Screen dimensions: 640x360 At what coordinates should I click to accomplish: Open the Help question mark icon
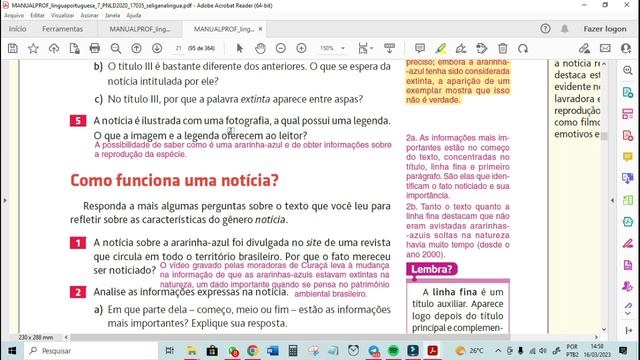pyautogui.click(x=545, y=29)
